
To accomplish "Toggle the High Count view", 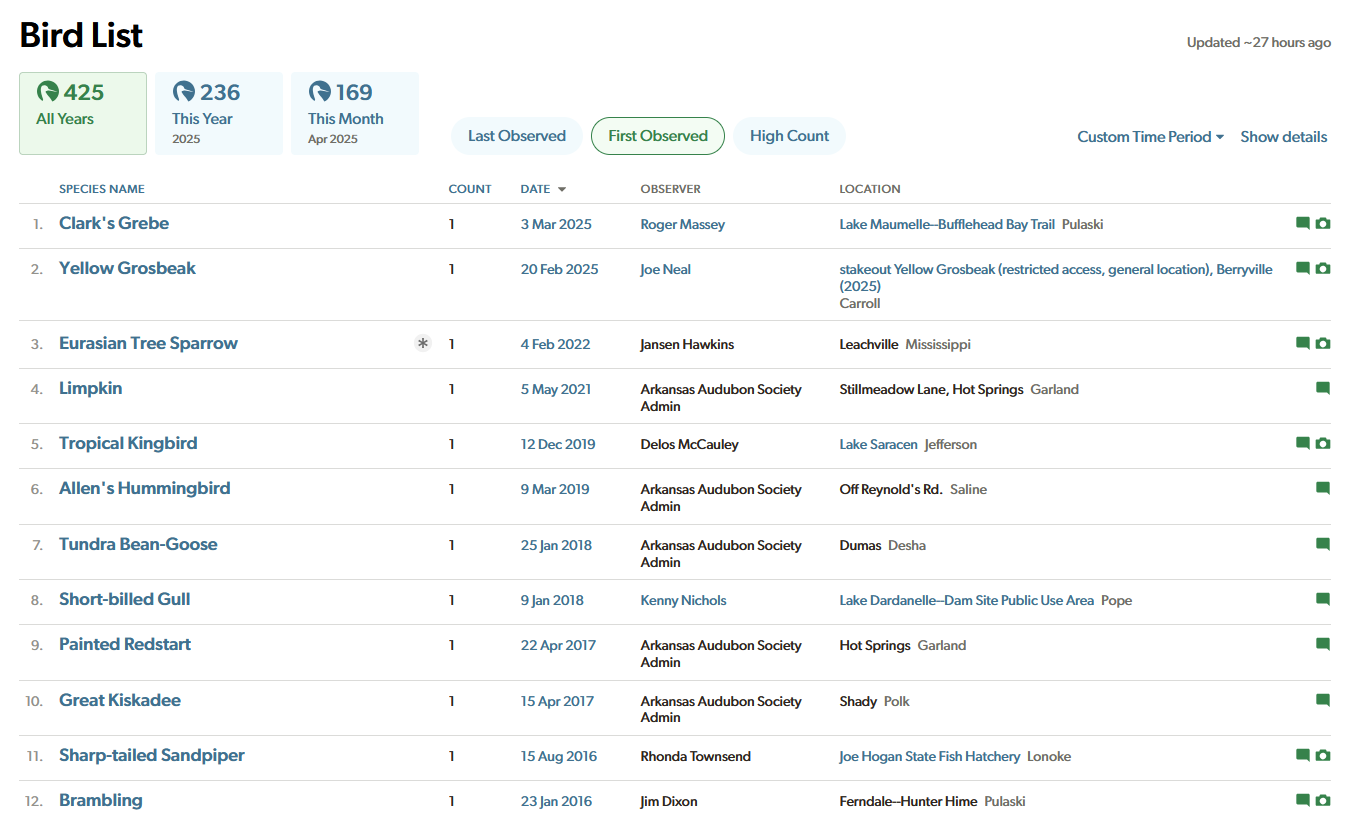I will pyautogui.click(x=789, y=136).
